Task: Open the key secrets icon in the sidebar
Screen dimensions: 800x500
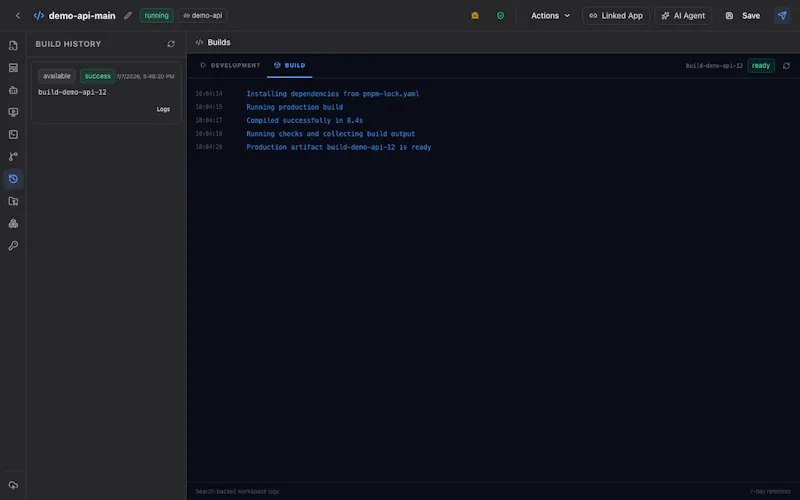Action: coord(13,245)
